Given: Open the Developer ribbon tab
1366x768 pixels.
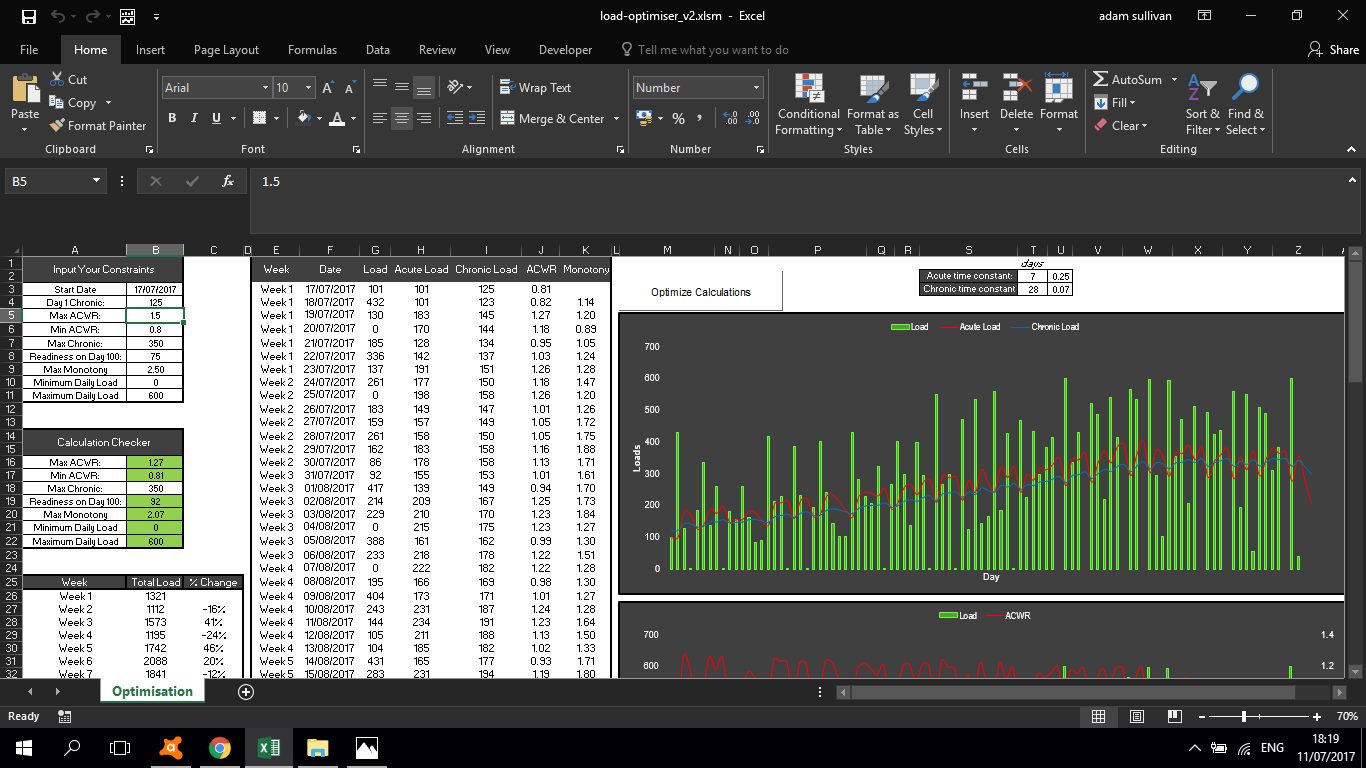Looking at the screenshot, I should point(565,50).
